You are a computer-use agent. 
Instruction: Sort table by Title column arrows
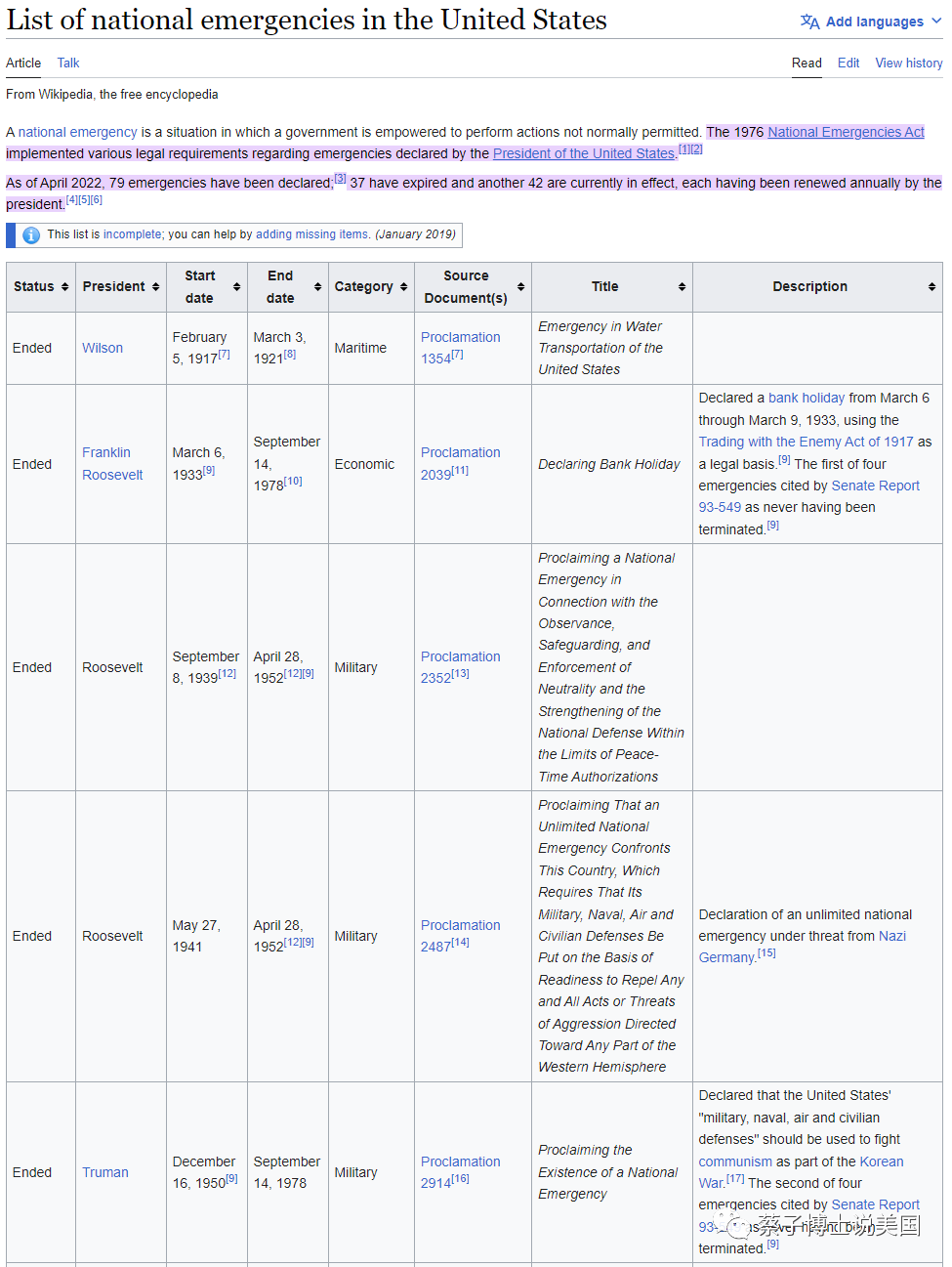pyautogui.click(x=682, y=287)
